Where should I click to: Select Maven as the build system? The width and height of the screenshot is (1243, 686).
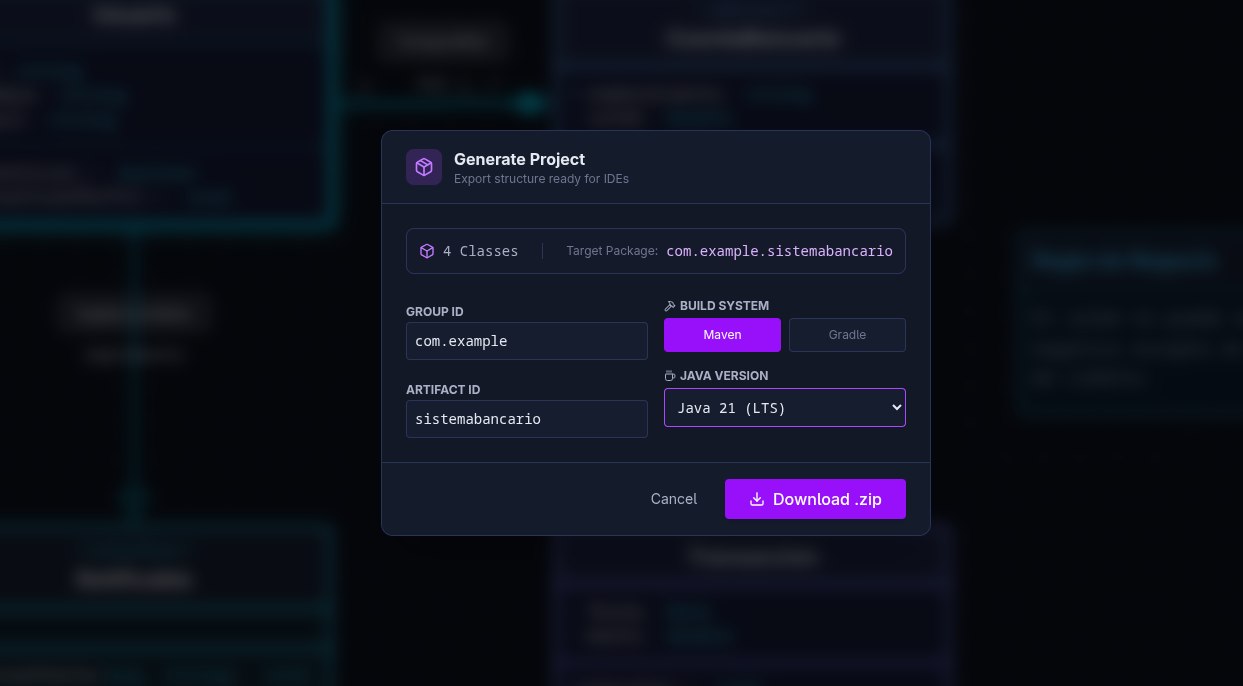(x=722, y=335)
